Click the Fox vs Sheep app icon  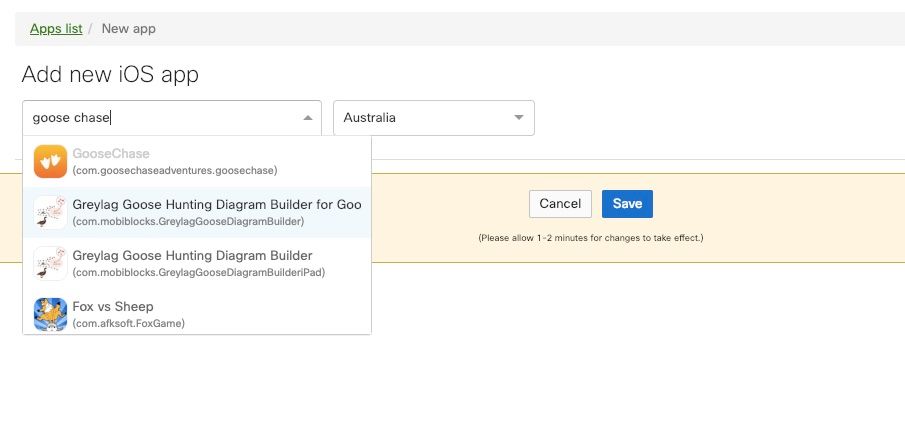50,314
